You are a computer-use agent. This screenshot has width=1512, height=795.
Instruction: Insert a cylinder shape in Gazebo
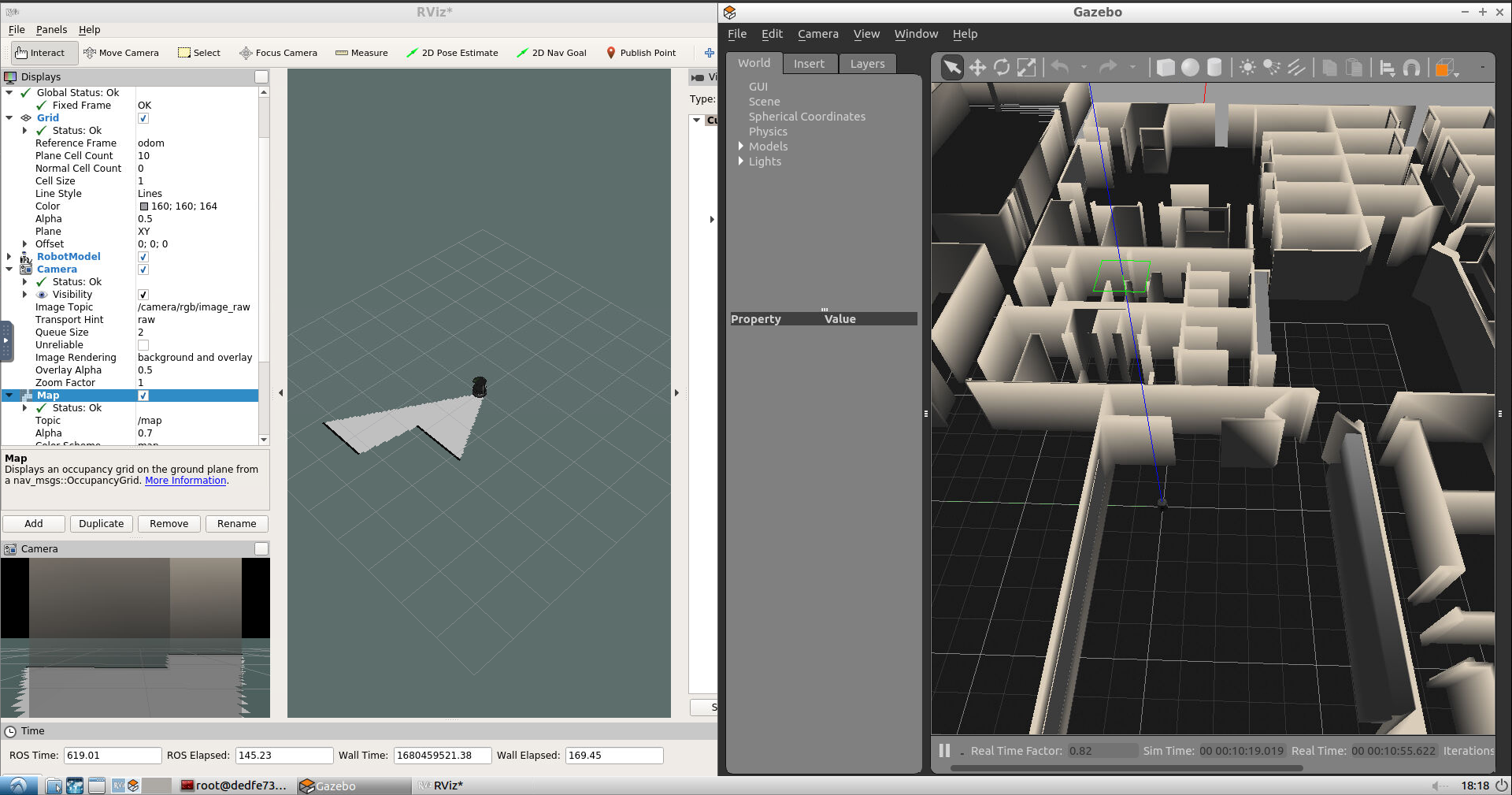[x=1214, y=67]
